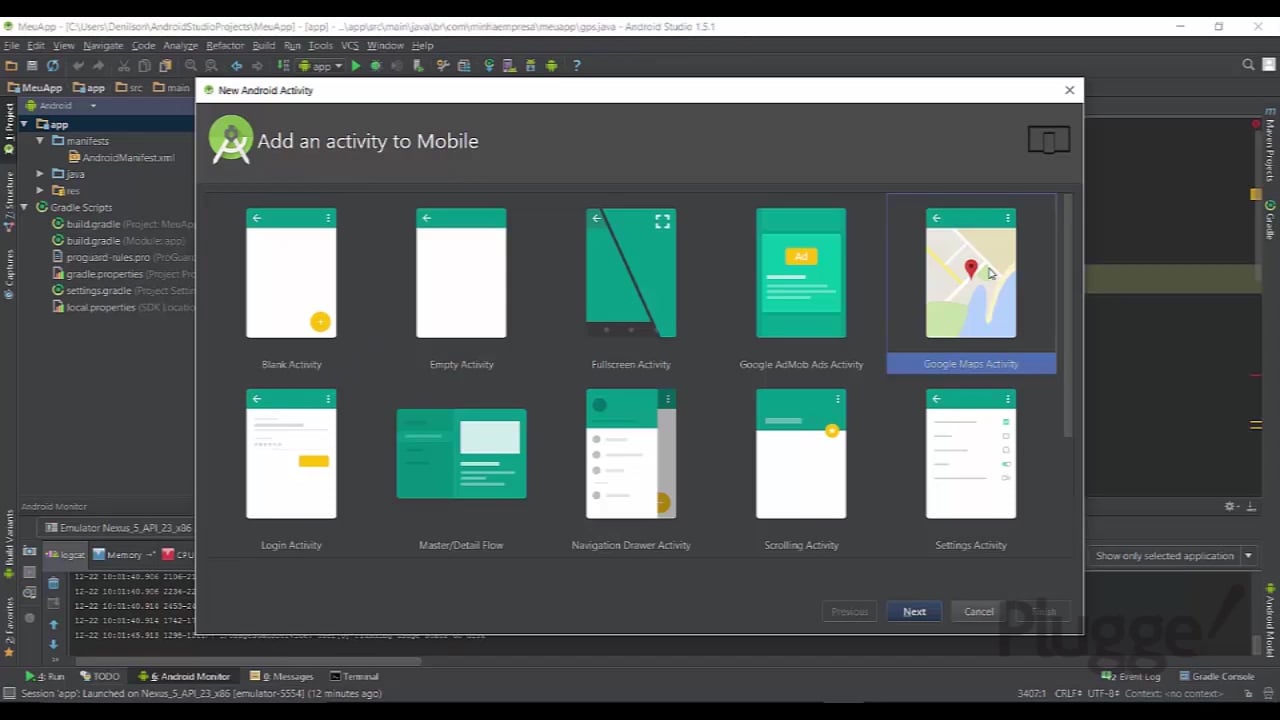Click the green Run app icon
The image size is (1280, 720).
tap(356, 66)
